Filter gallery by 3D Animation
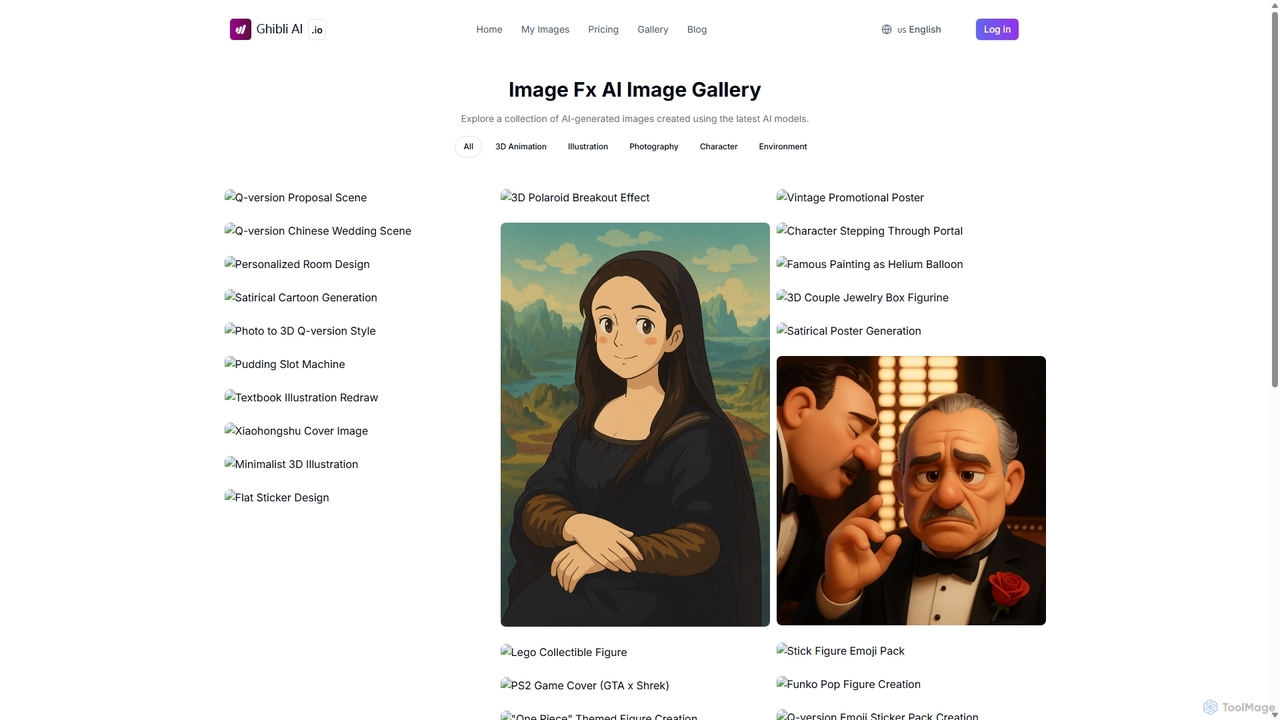Viewport: 1280px width, 720px height. tap(521, 147)
